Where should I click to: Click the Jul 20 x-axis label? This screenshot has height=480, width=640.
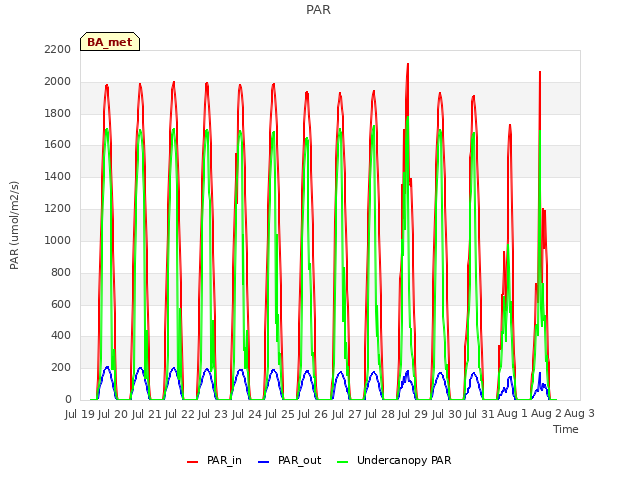coord(113,414)
